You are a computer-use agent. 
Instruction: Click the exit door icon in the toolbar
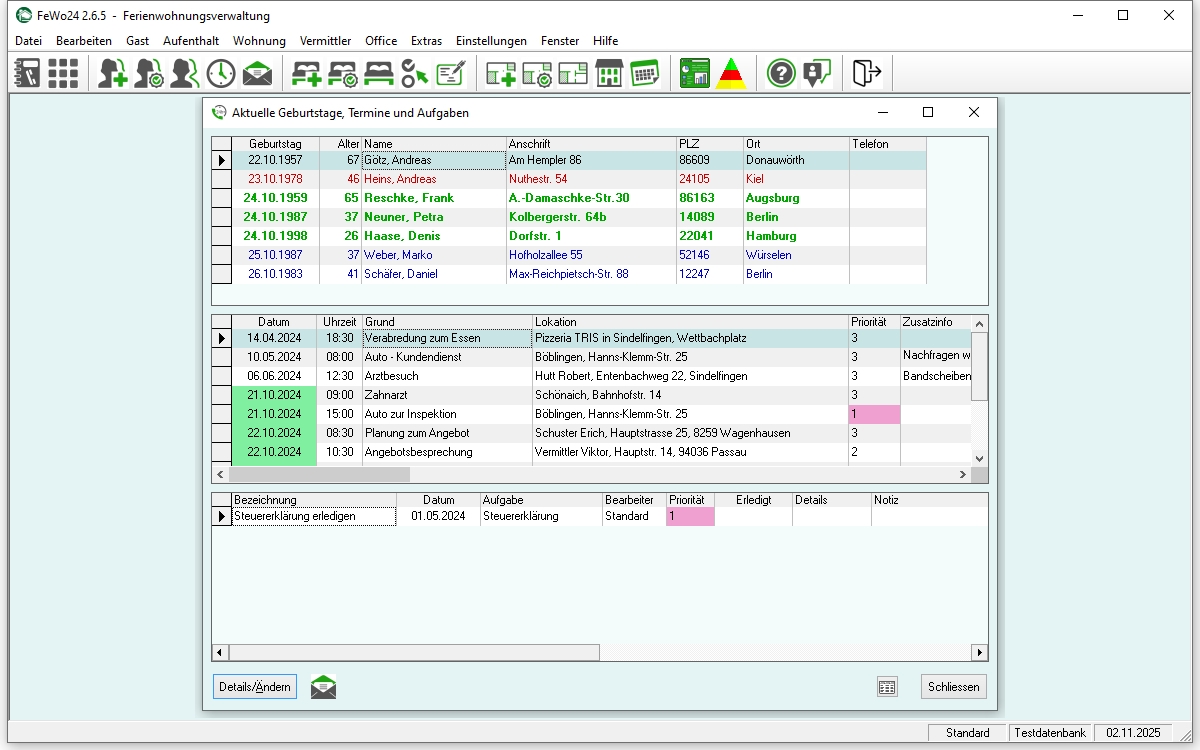[x=866, y=73]
